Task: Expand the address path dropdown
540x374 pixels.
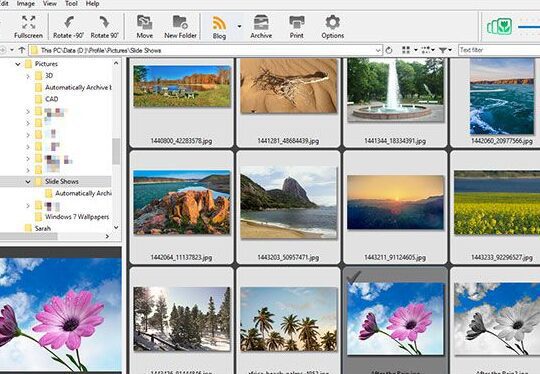Action: 378,51
